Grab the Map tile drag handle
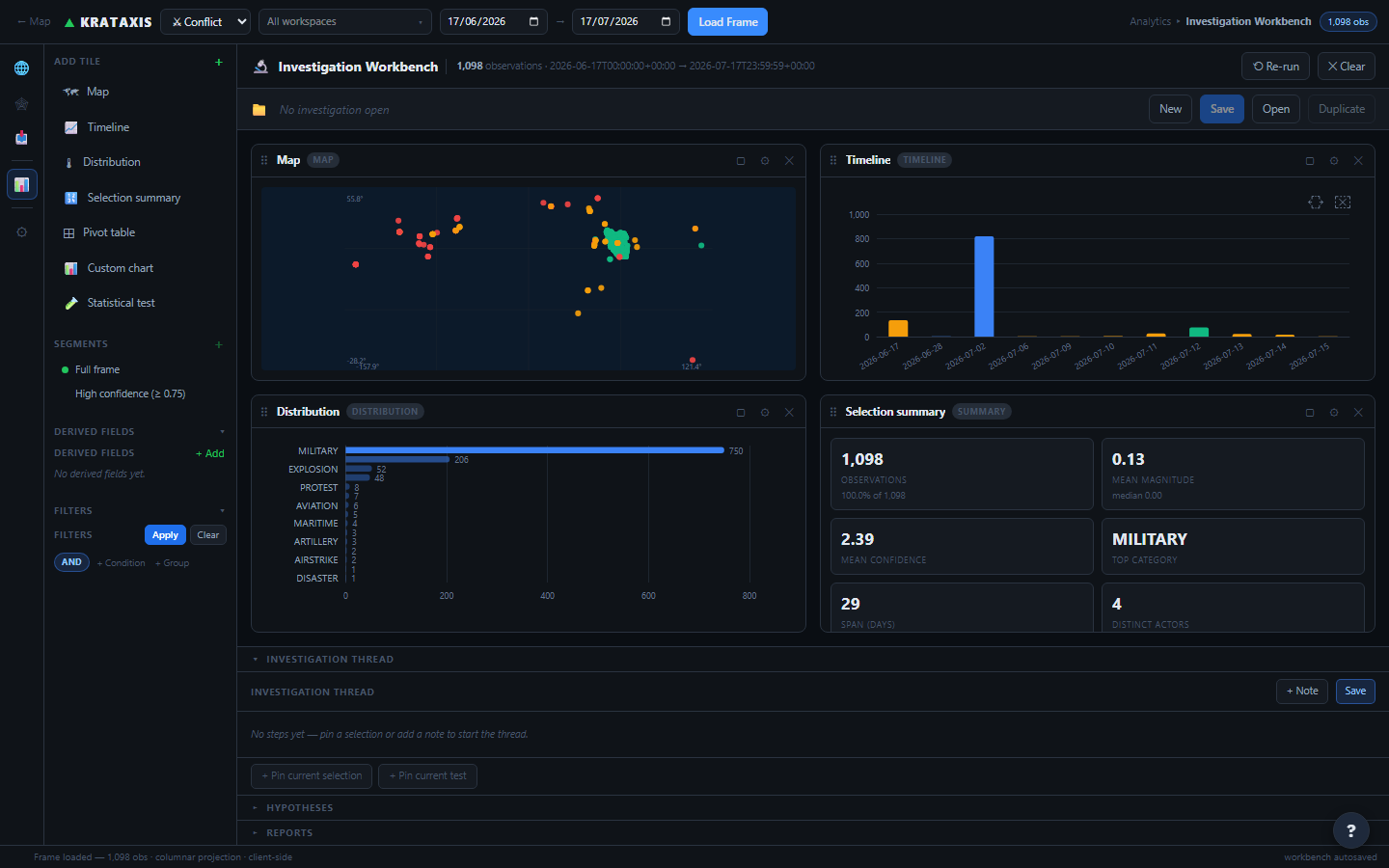The width and height of the screenshot is (1389, 868). pos(264,160)
